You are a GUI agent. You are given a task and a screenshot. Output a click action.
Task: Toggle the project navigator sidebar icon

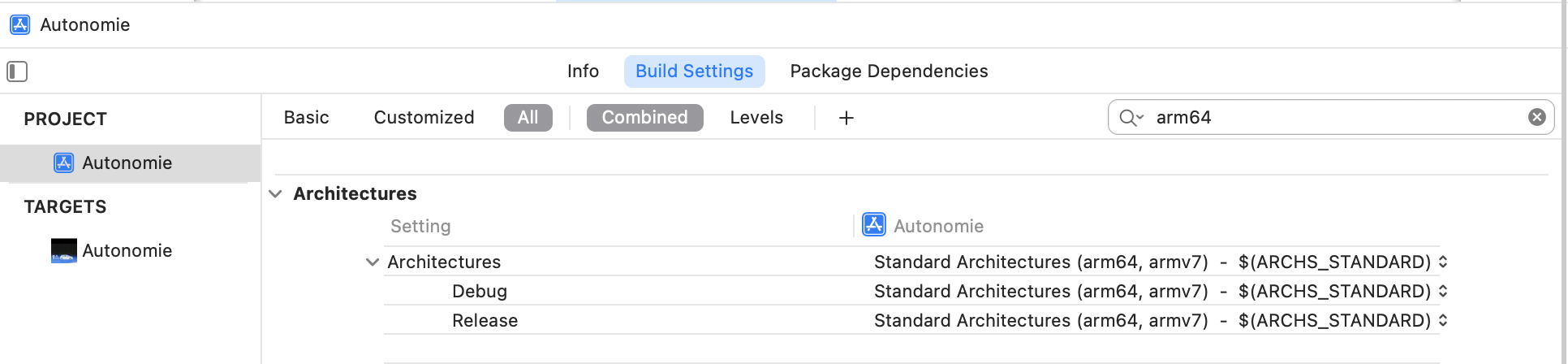tap(17, 71)
